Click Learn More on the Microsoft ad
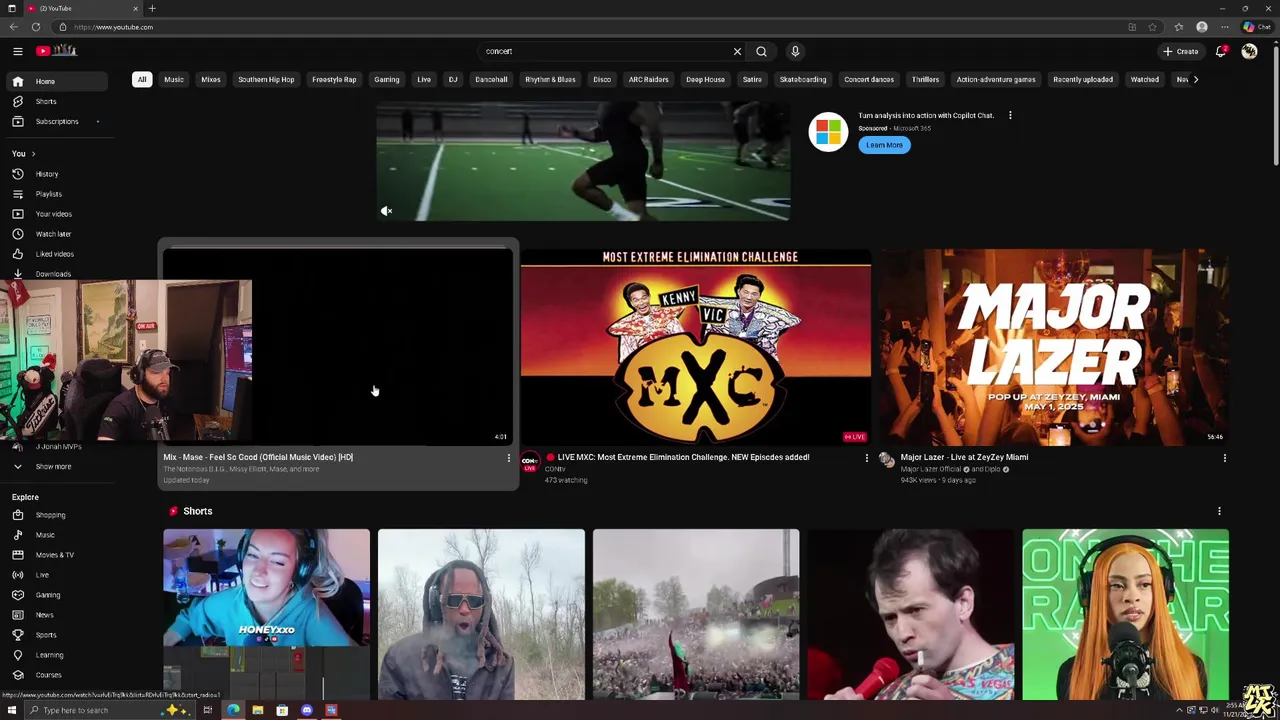The image size is (1280, 720). click(884, 145)
